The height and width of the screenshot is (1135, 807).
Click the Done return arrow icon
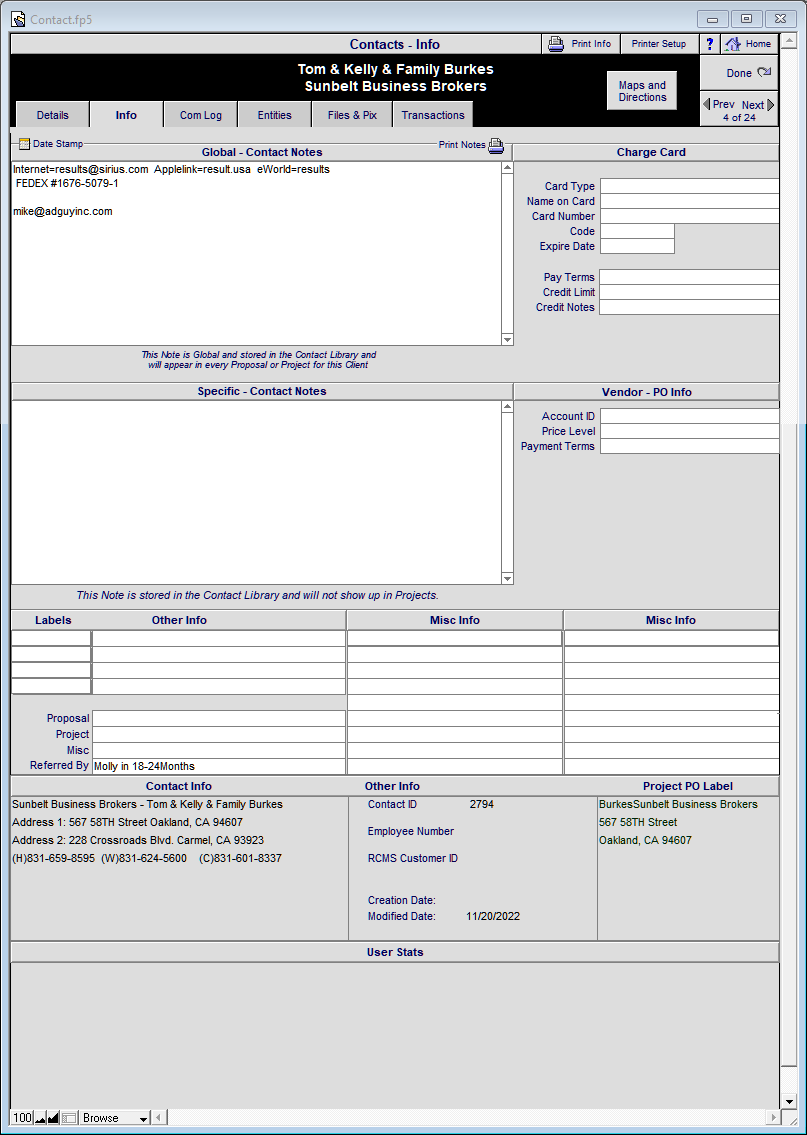[764, 72]
